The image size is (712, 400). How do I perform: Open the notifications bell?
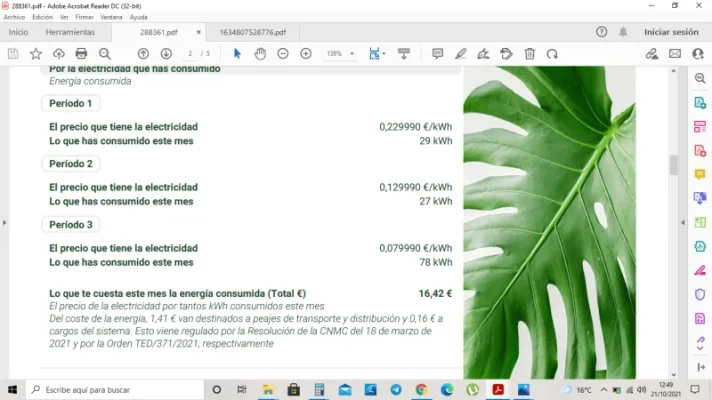623,32
